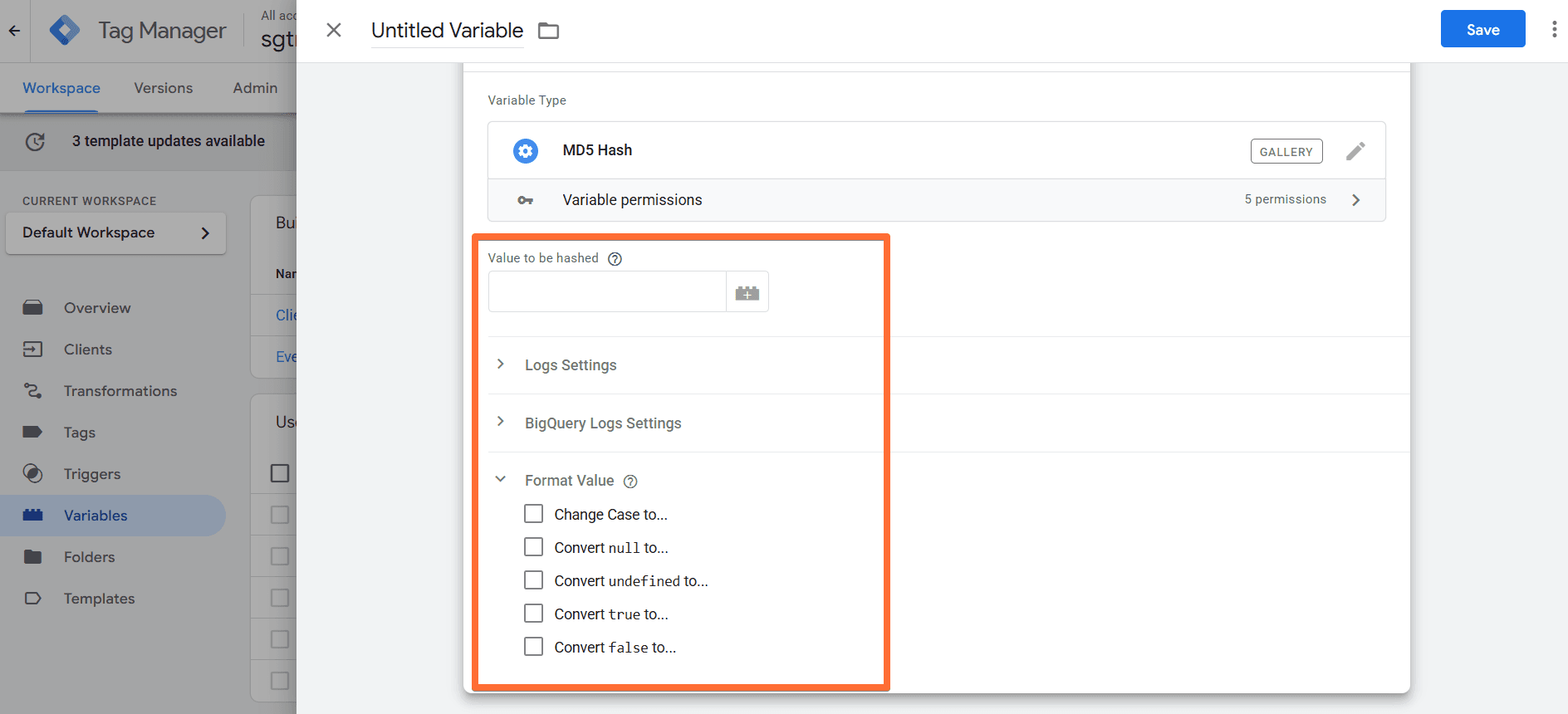This screenshot has width=1568, height=714.
Task: Click the Transformations sidebar icon
Action: 33,391
